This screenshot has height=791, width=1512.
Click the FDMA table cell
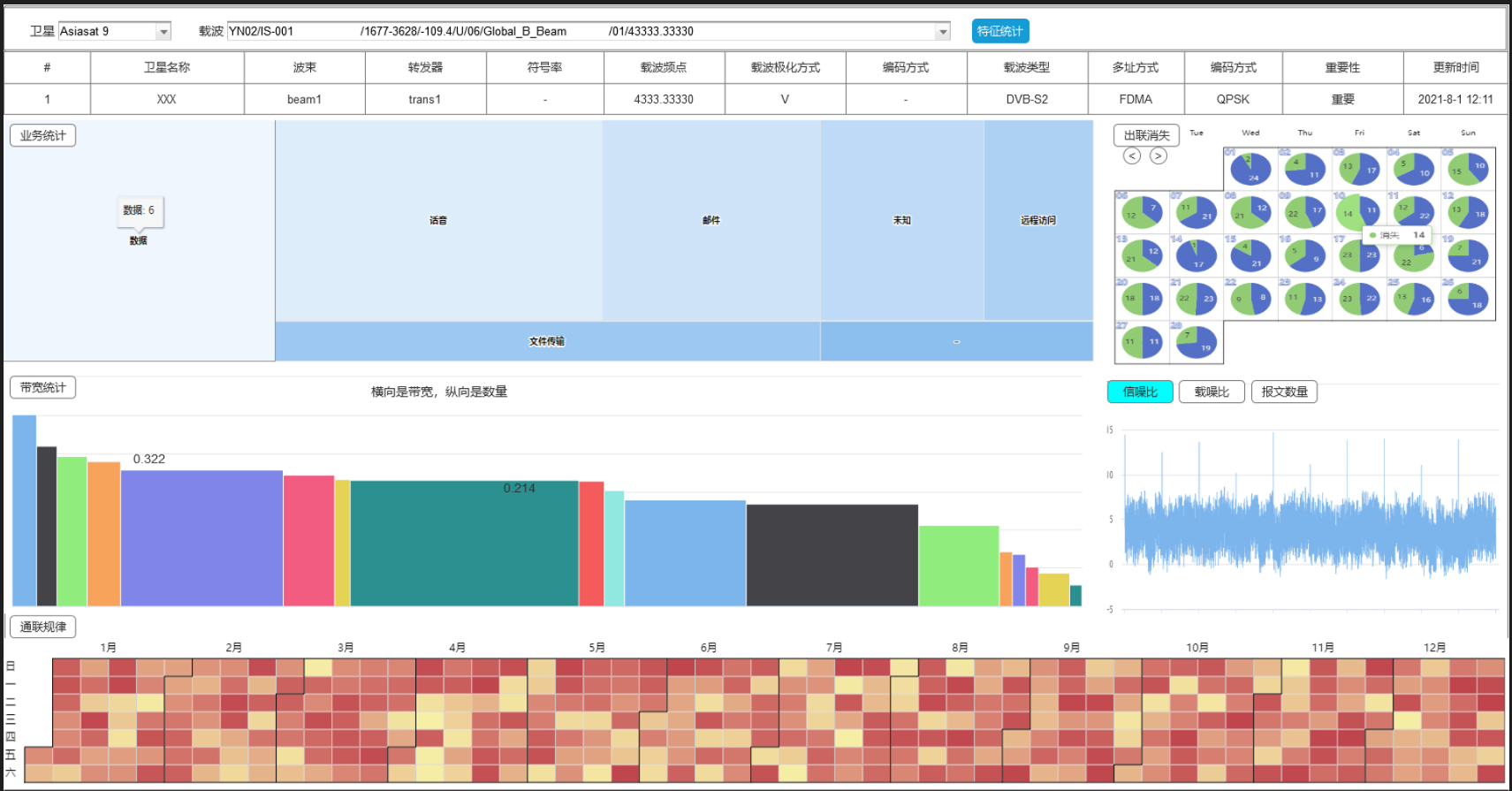coord(1136,99)
